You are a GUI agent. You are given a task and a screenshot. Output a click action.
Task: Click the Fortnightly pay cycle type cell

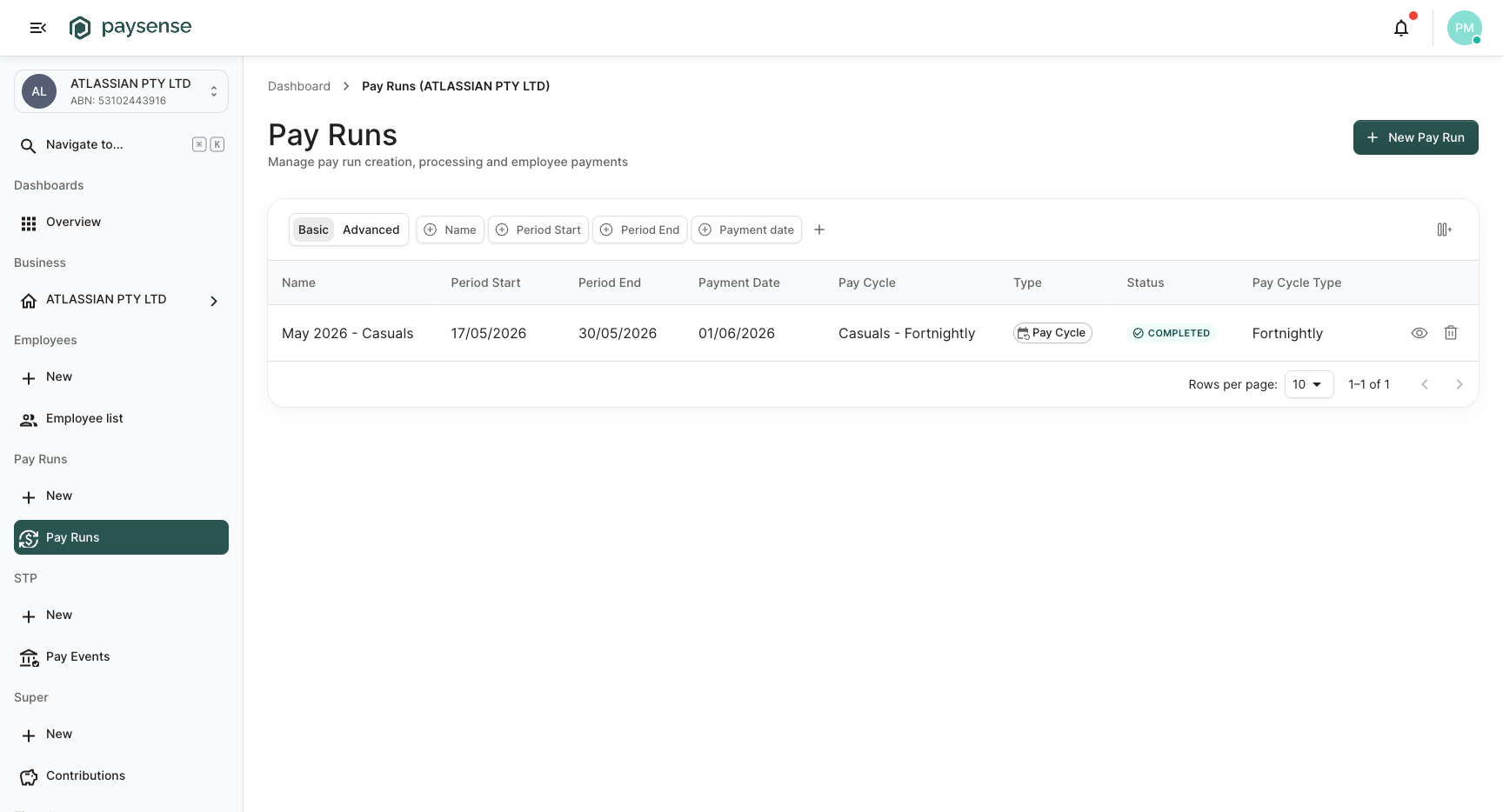tap(1287, 333)
